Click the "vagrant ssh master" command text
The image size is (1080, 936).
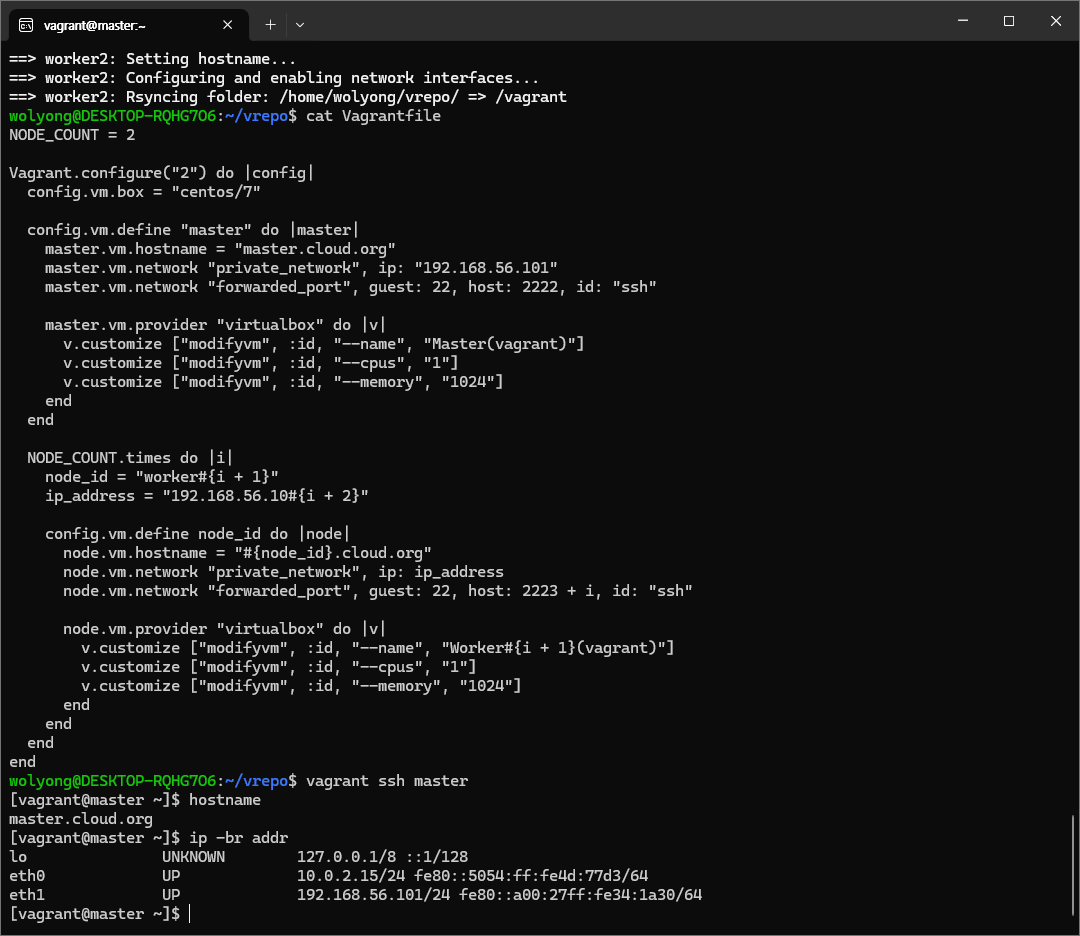click(x=387, y=780)
